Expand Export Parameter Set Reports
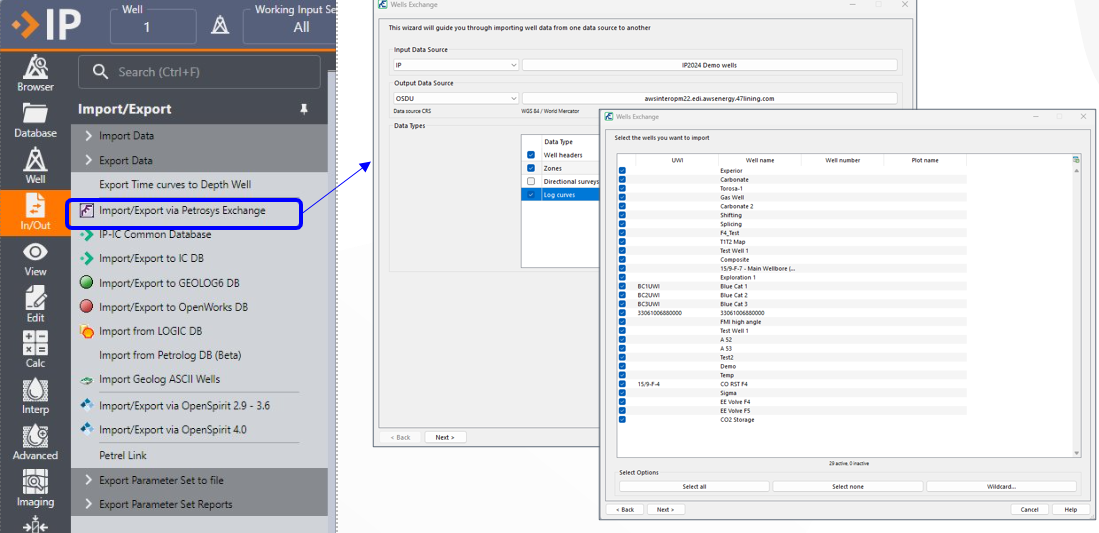Image resolution: width=1099 pixels, height=533 pixels. [x=199, y=504]
